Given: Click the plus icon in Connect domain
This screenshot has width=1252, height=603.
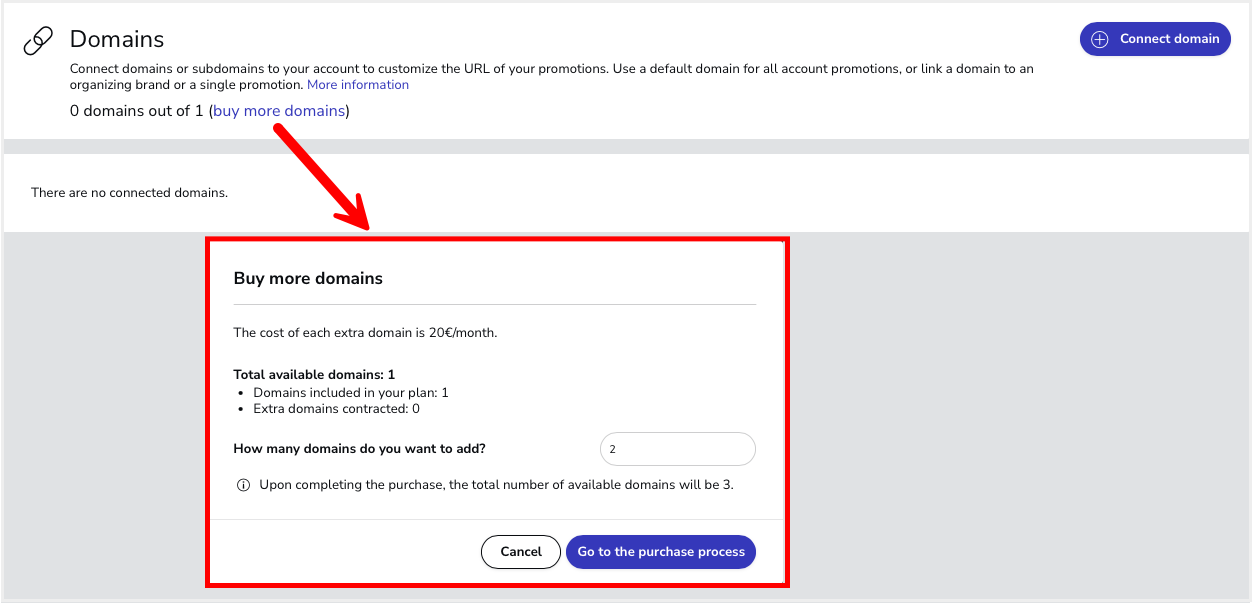Looking at the screenshot, I should pyautogui.click(x=1100, y=39).
